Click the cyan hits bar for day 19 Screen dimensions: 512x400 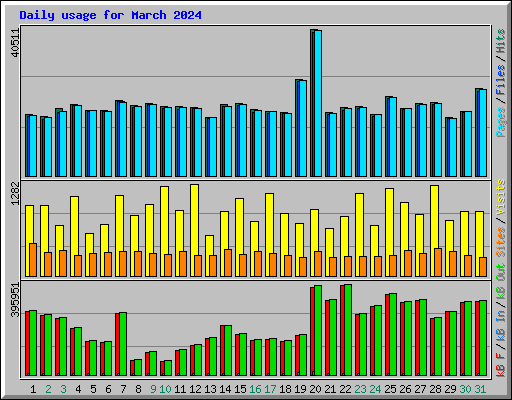(x=303, y=128)
